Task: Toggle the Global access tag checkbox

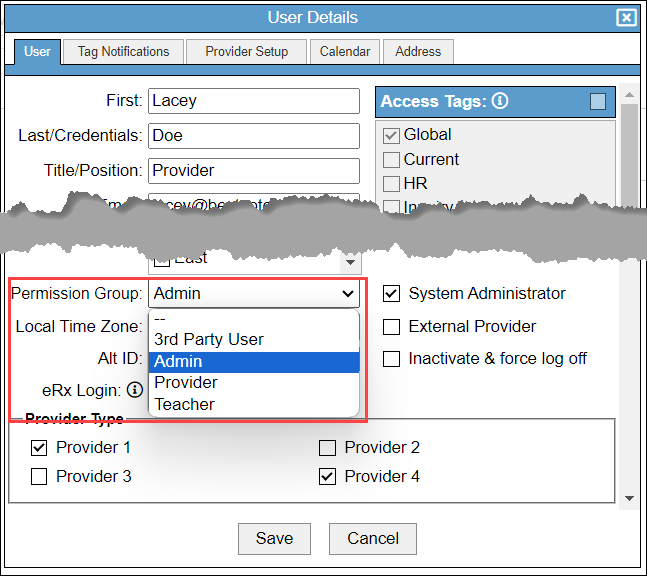Action: point(391,135)
